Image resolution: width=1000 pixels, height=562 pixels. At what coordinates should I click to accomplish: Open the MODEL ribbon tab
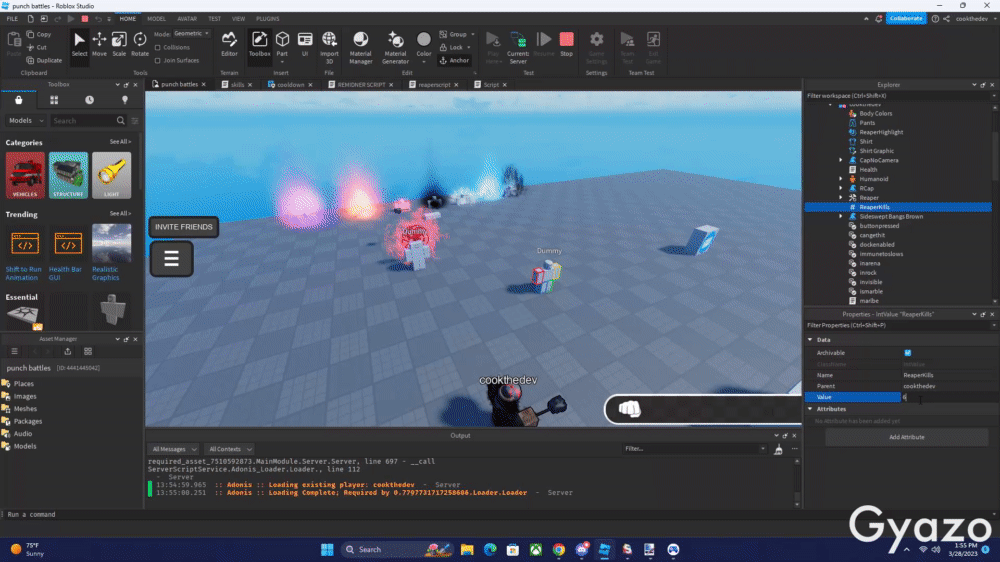pyautogui.click(x=156, y=19)
